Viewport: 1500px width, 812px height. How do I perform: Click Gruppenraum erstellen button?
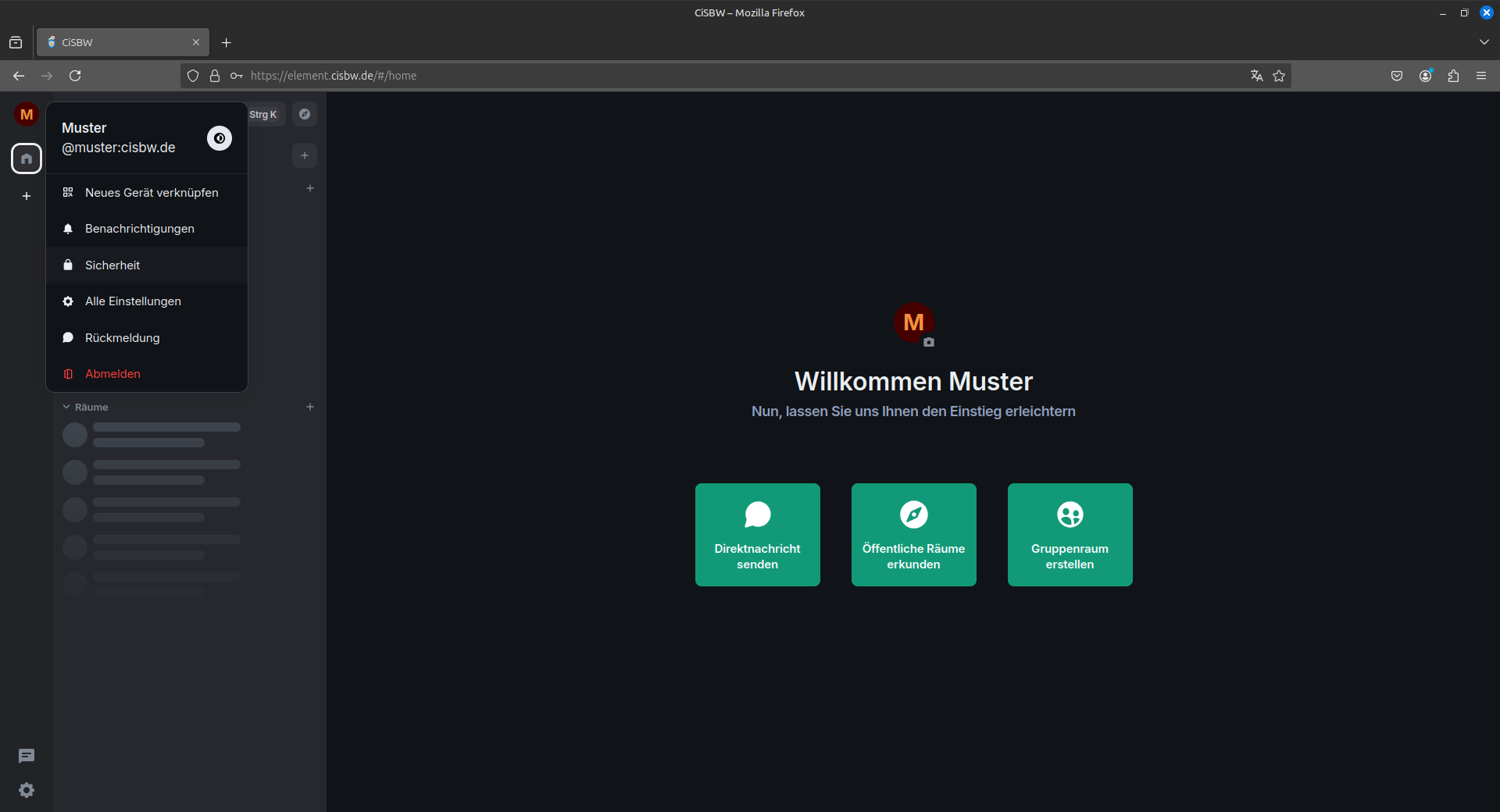click(x=1070, y=535)
